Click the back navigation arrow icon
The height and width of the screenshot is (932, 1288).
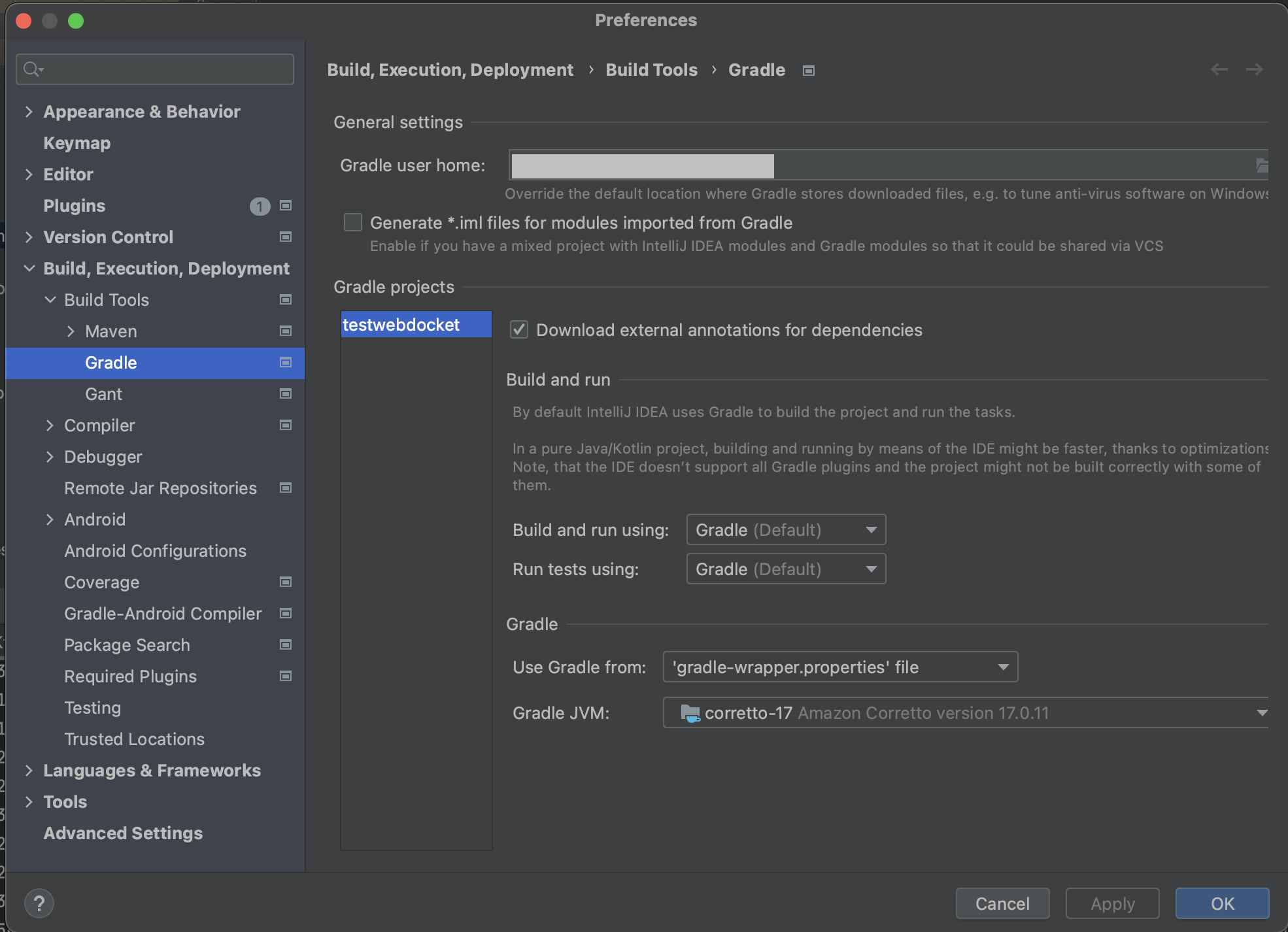tap(1219, 69)
